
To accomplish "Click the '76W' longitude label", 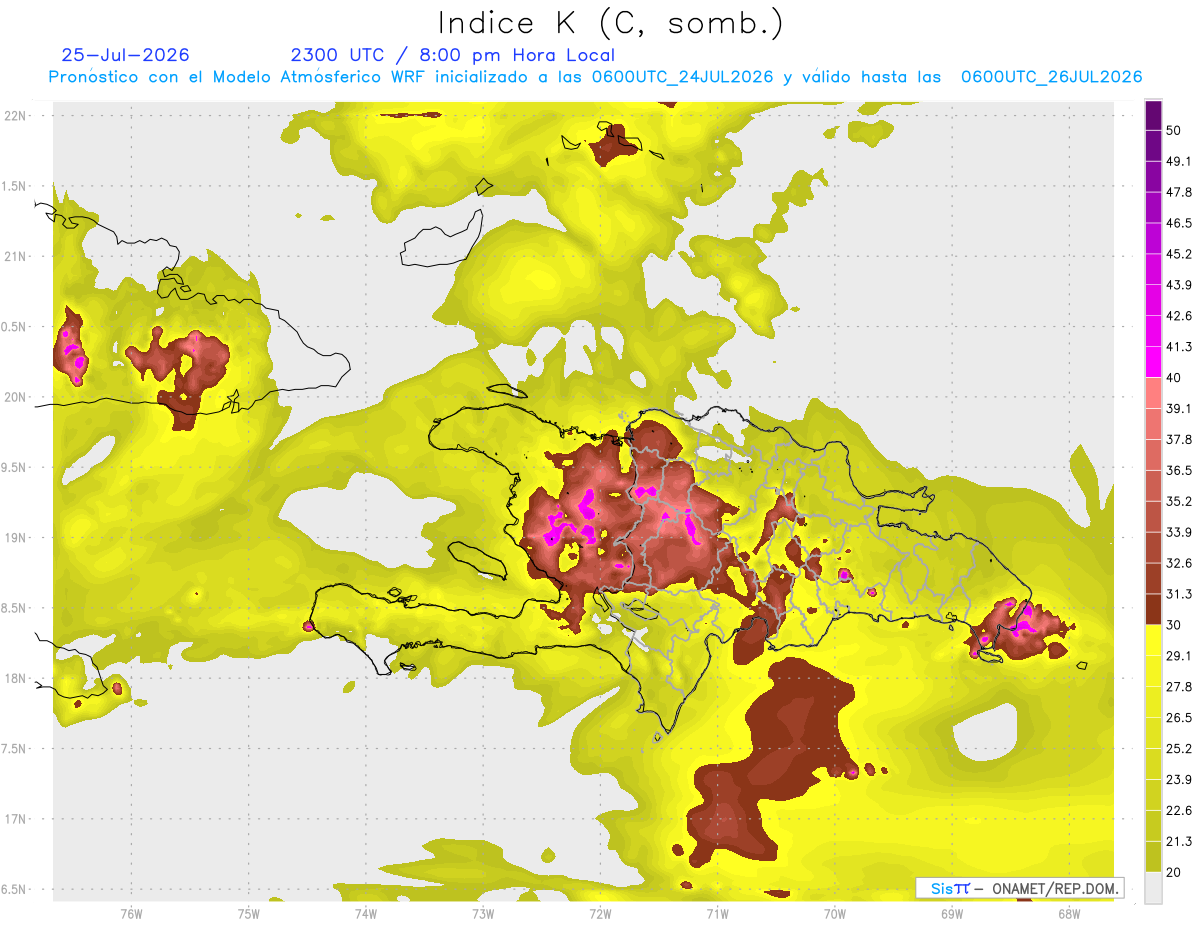I will [x=131, y=913].
